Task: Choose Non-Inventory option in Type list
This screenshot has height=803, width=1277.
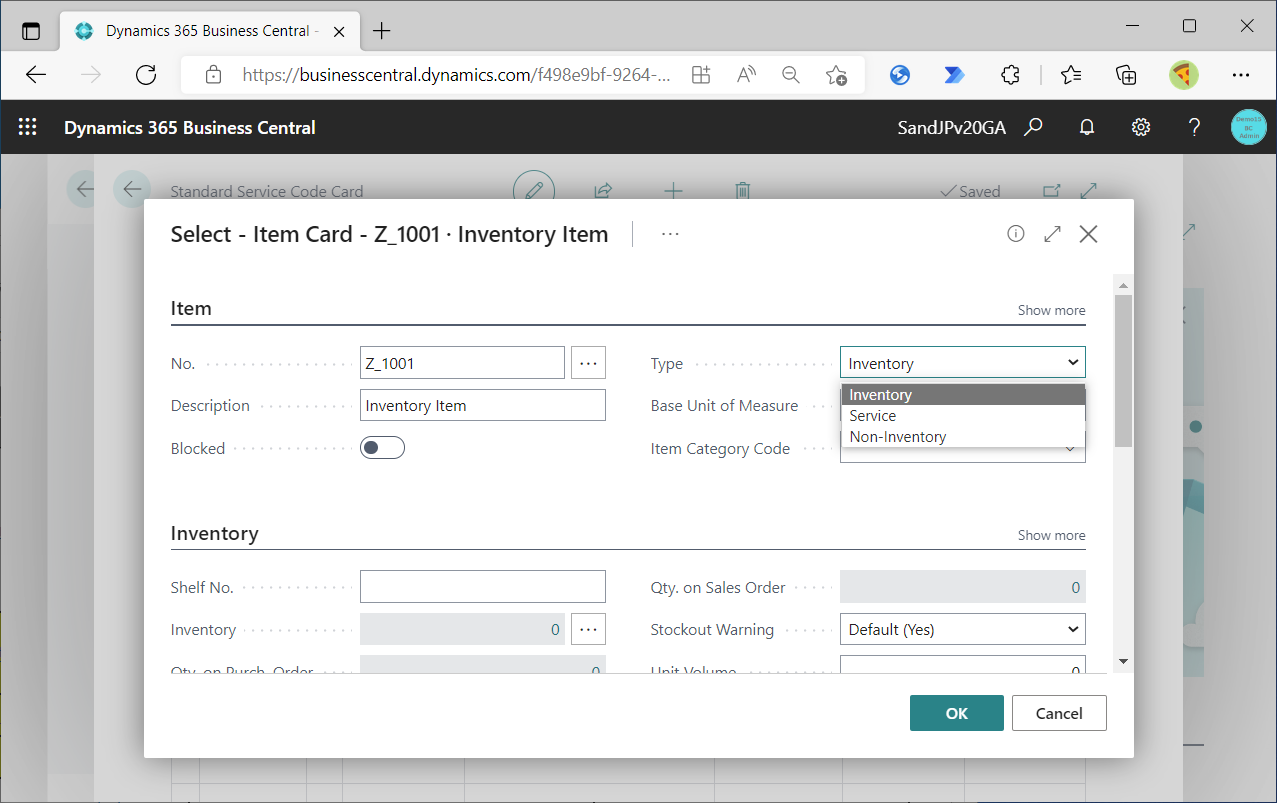Action: (x=898, y=437)
